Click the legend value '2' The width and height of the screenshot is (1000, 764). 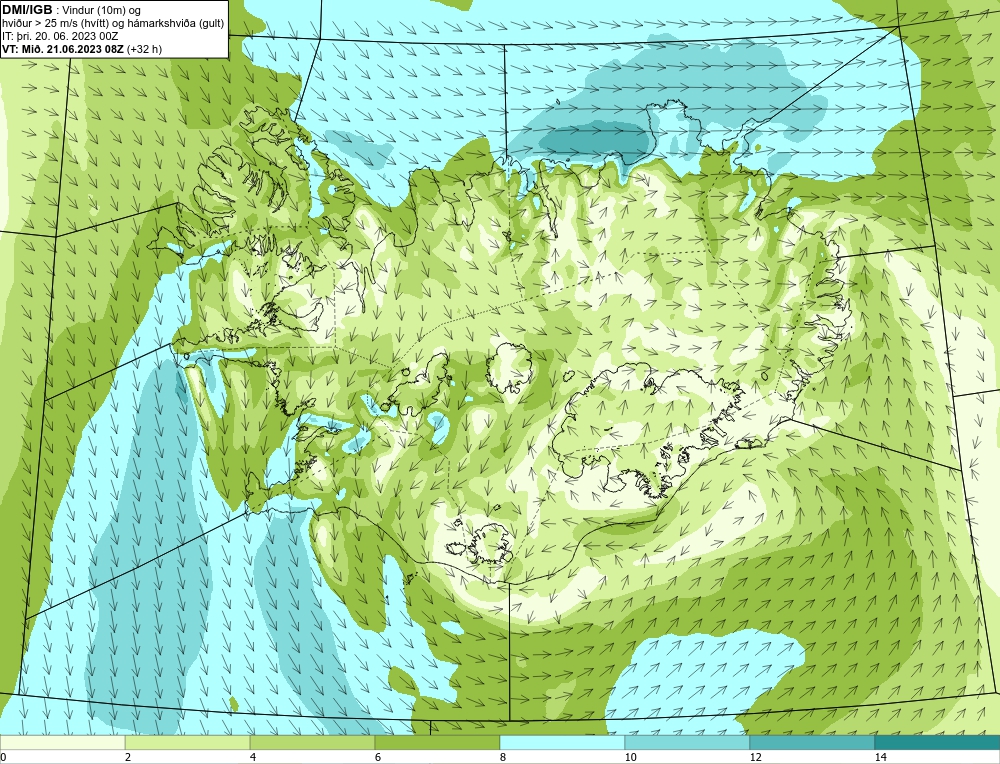pos(128,757)
